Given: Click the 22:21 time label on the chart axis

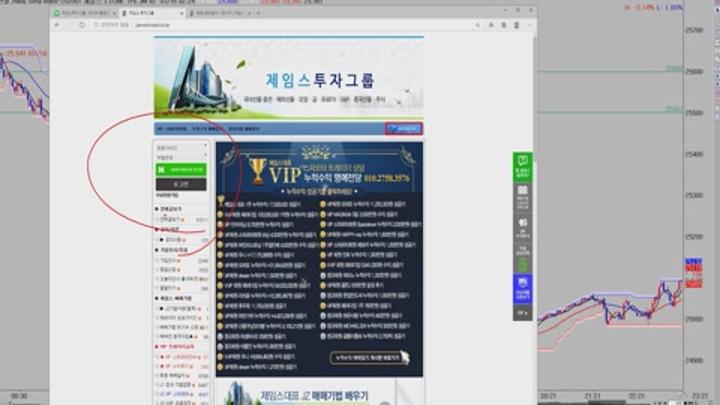Looking at the screenshot, I should 636,396.
